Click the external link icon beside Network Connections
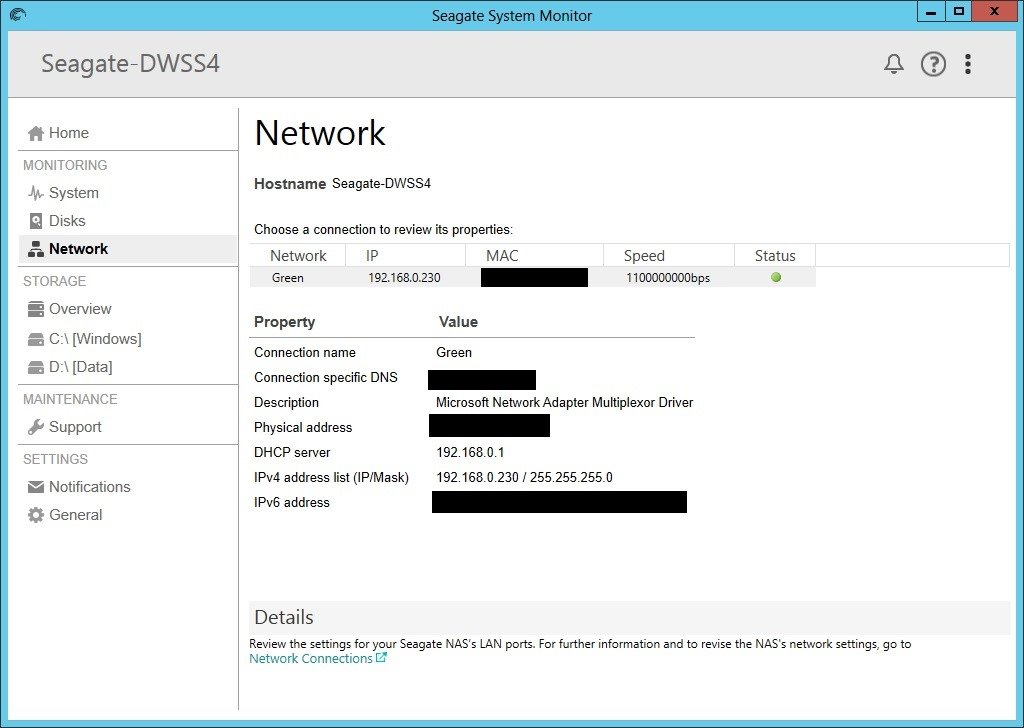The height and width of the screenshot is (728, 1024). (381, 657)
